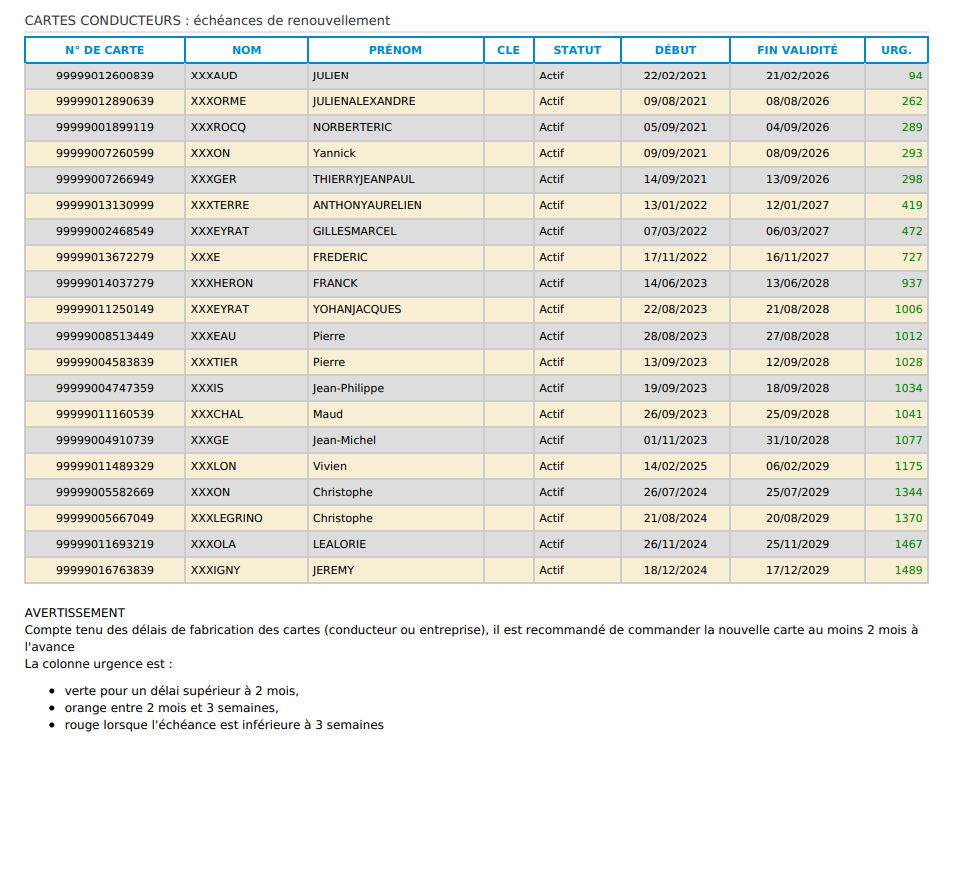
Task: Select first name NORBERTERIC
Action: tap(352, 127)
